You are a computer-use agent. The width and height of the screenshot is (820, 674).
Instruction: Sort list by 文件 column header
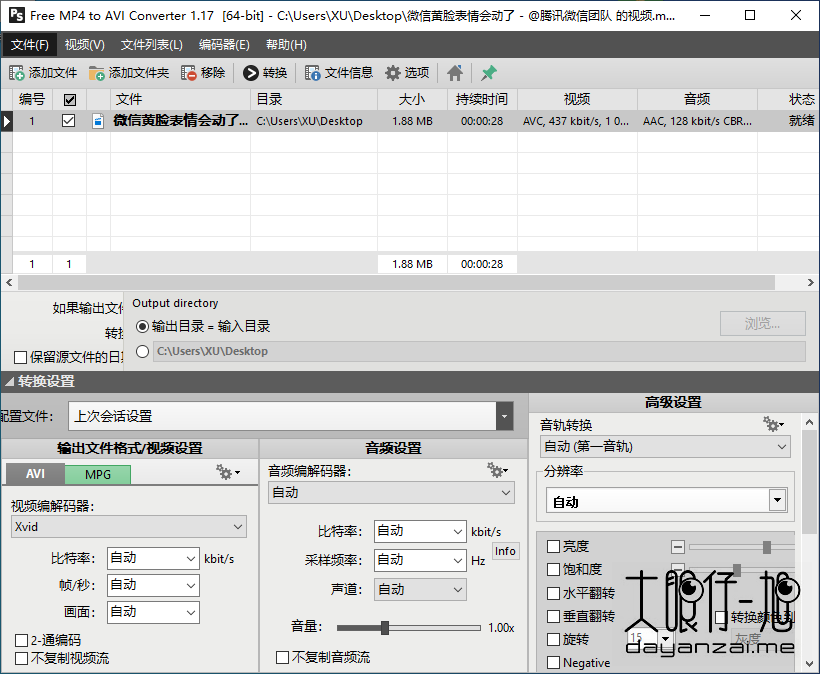180,99
